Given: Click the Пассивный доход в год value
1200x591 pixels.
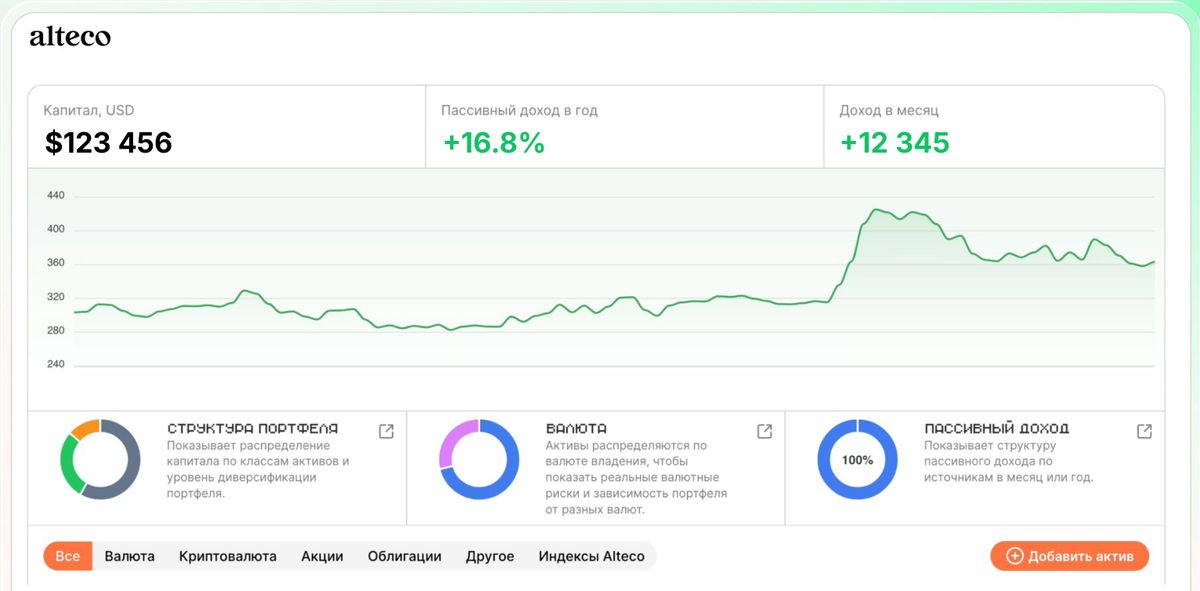Looking at the screenshot, I should click(x=494, y=143).
